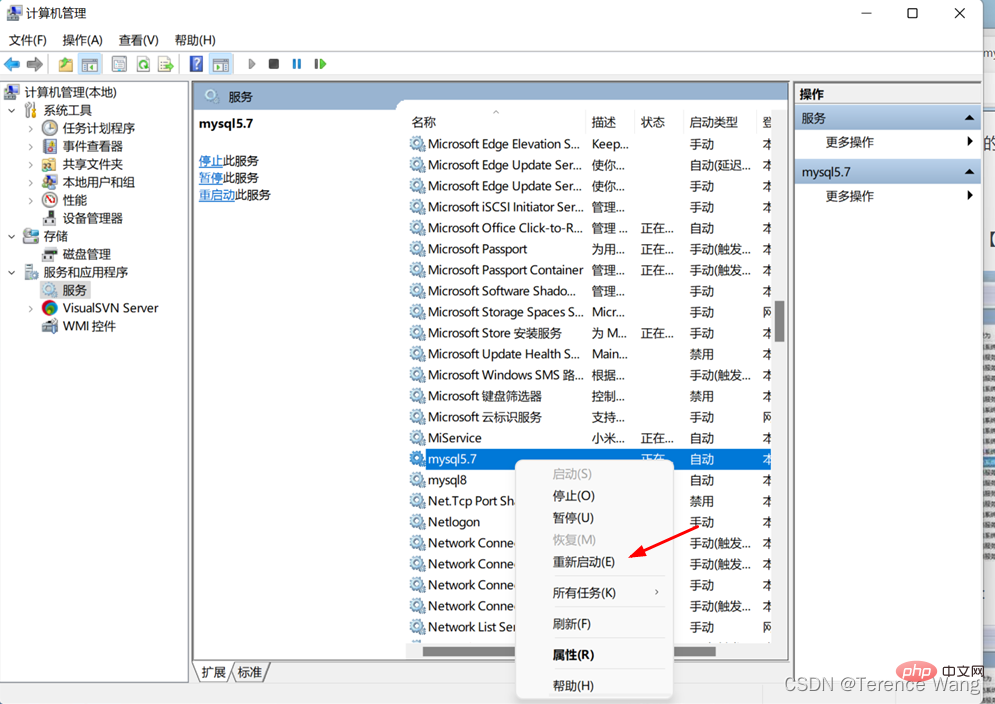The width and height of the screenshot is (995, 704).
Task: Toggle the console tree visibility
Action: point(88,63)
